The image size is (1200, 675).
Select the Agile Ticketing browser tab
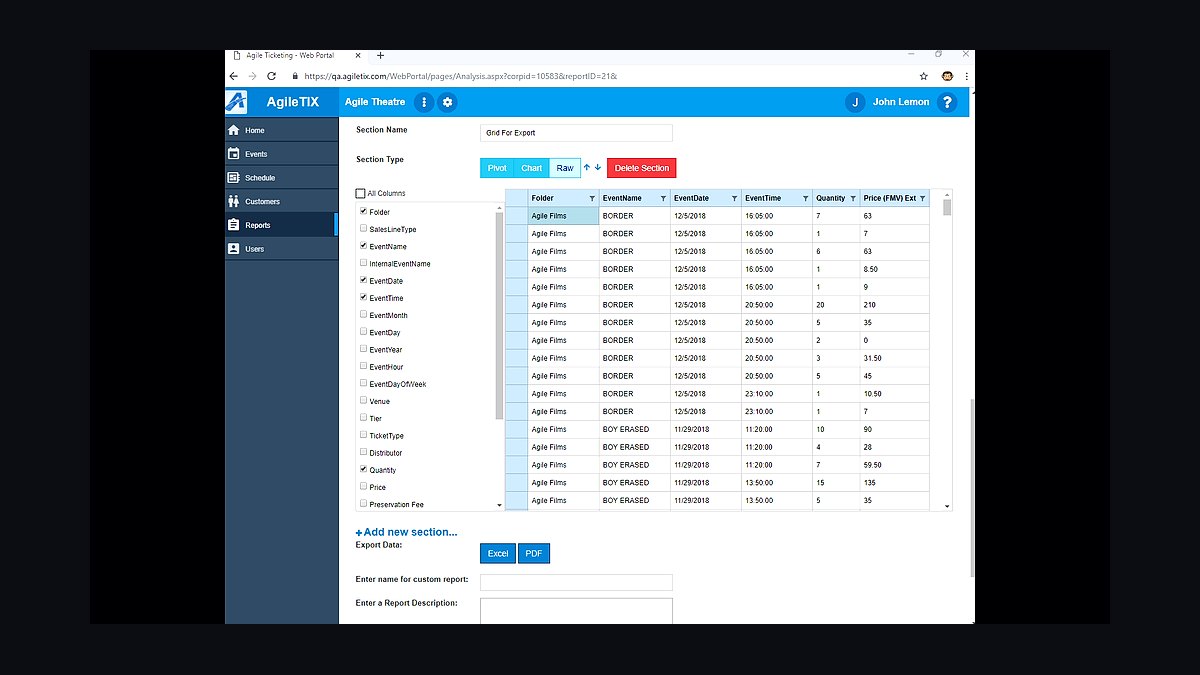click(297, 55)
